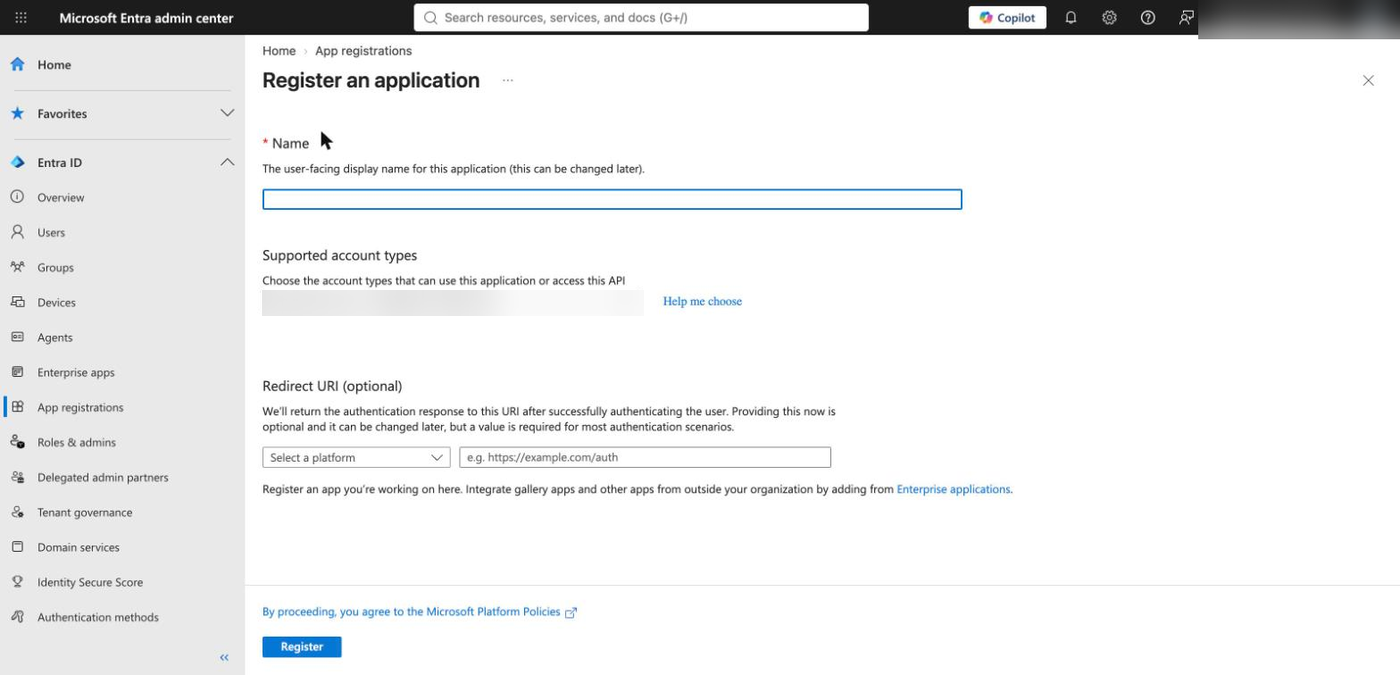Click the Entra ID diamond icon
Viewport: 1400px width, 675px height.
(18, 162)
